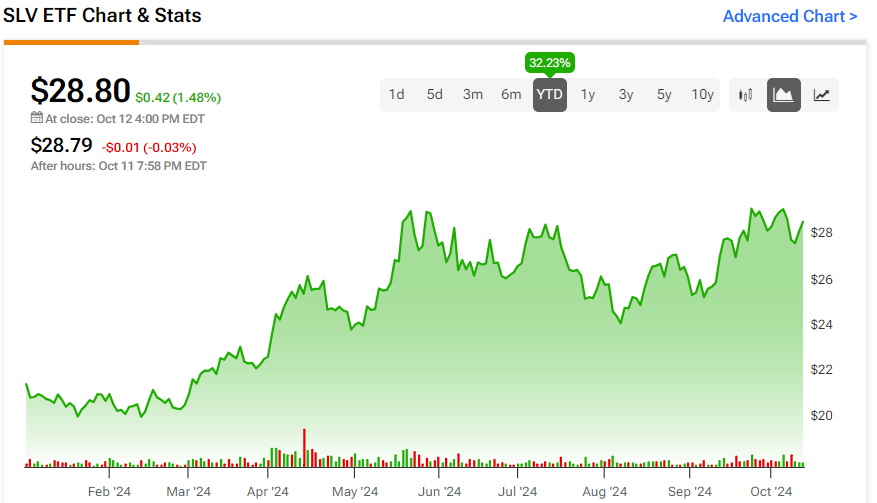877x503 pixels.
Task: Switch to candlestick chart view
Action: 745,95
